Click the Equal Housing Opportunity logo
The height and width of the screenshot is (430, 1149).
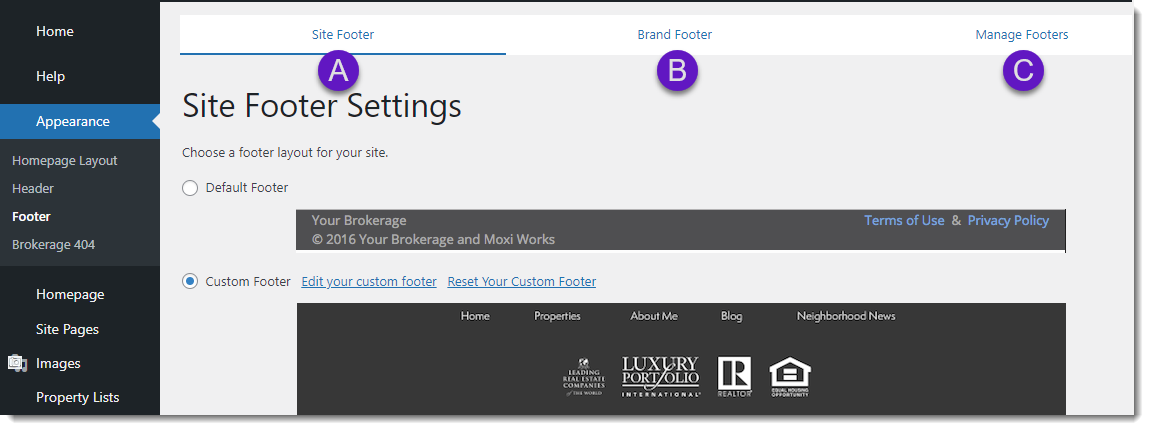pyautogui.click(x=789, y=376)
